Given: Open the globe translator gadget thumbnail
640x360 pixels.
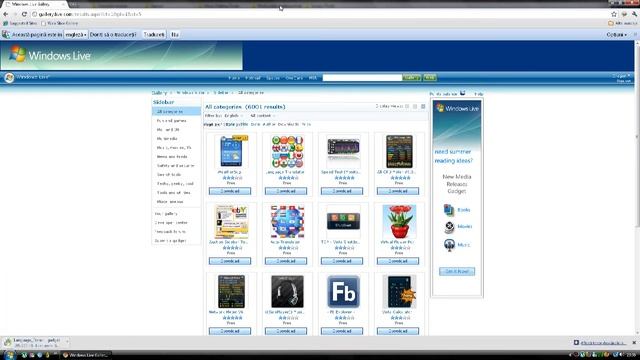Looking at the screenshot, I should [287, 222].
